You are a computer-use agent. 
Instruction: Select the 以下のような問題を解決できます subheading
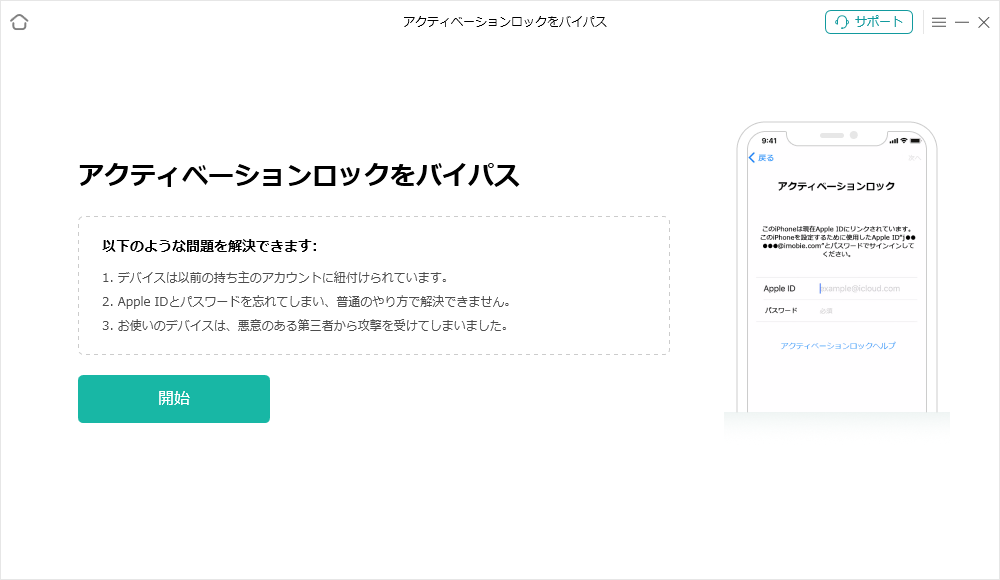click(x=210, y=246)
